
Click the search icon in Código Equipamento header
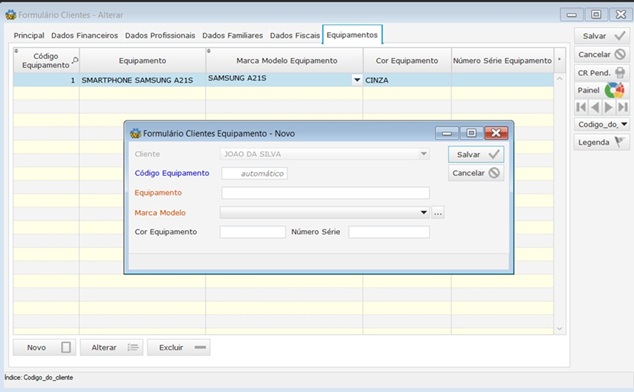point(75,60)
